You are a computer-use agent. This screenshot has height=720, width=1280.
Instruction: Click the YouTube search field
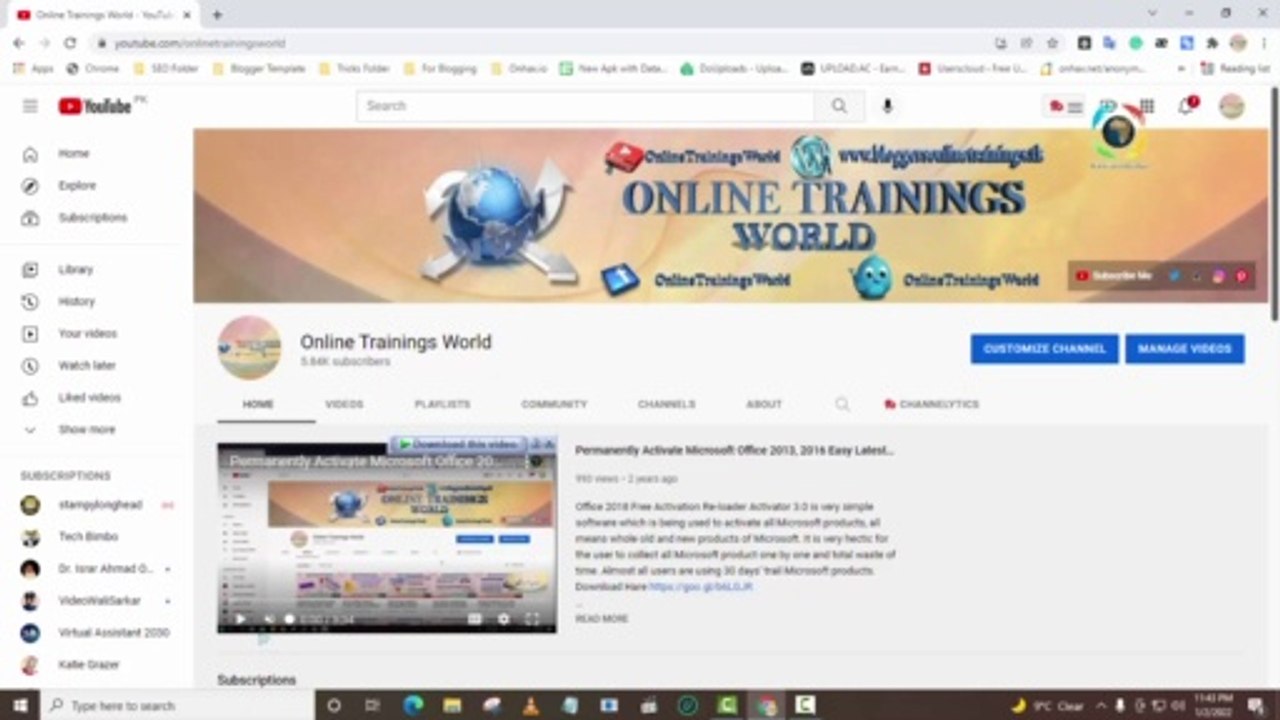coord(586,106)
